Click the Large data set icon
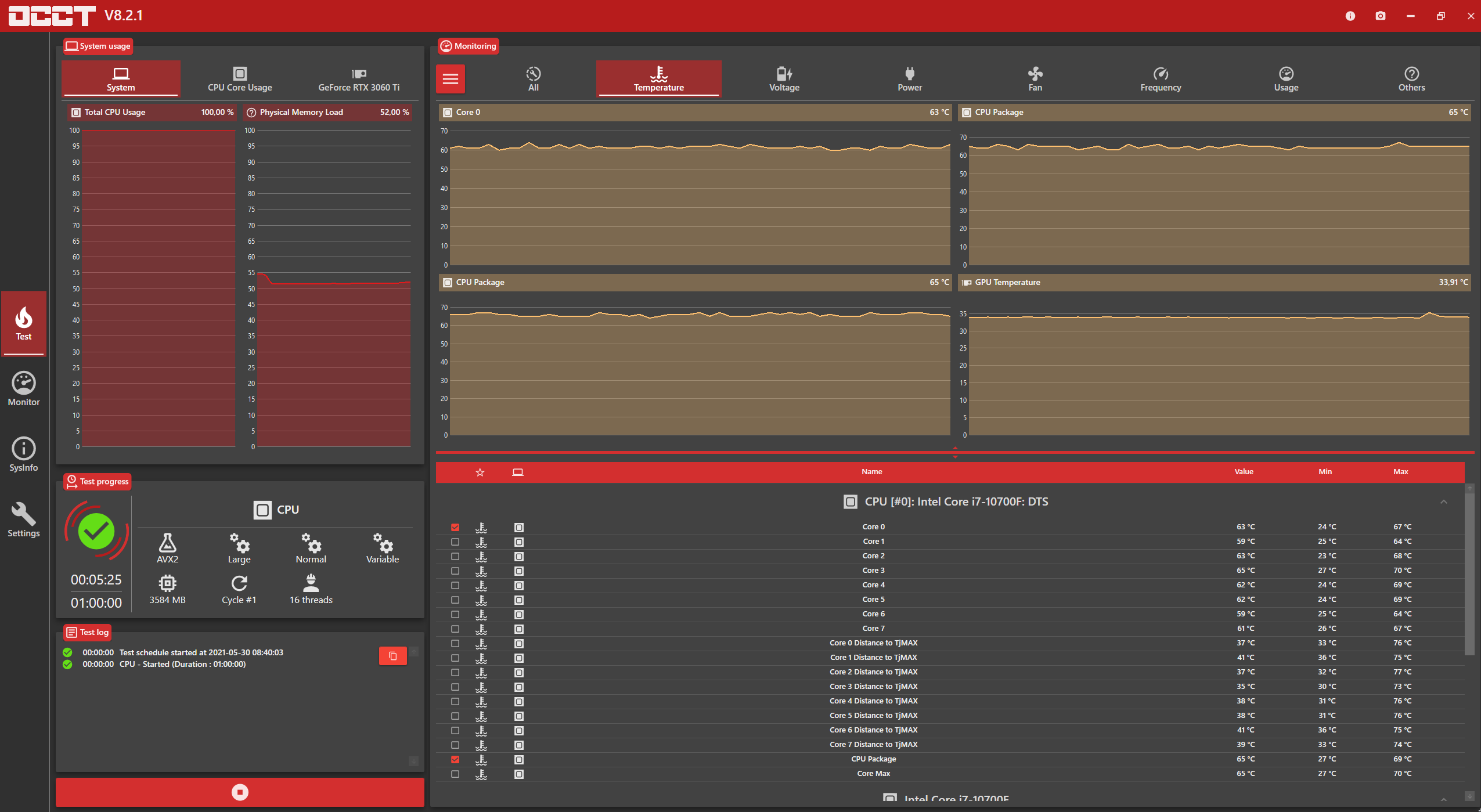1481x812 pixels. pos(239,542)
